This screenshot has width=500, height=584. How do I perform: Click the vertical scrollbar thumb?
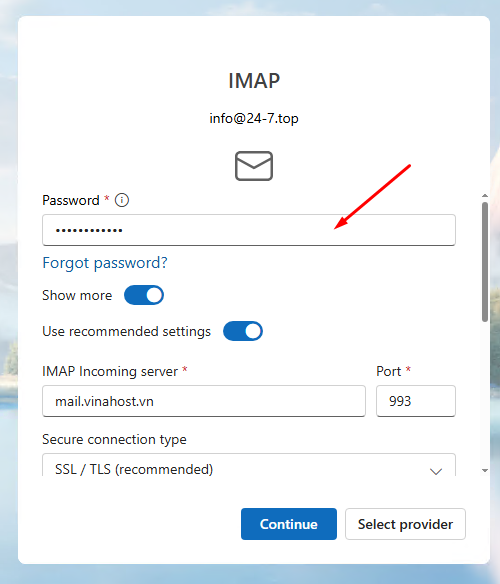click(484, 261)
